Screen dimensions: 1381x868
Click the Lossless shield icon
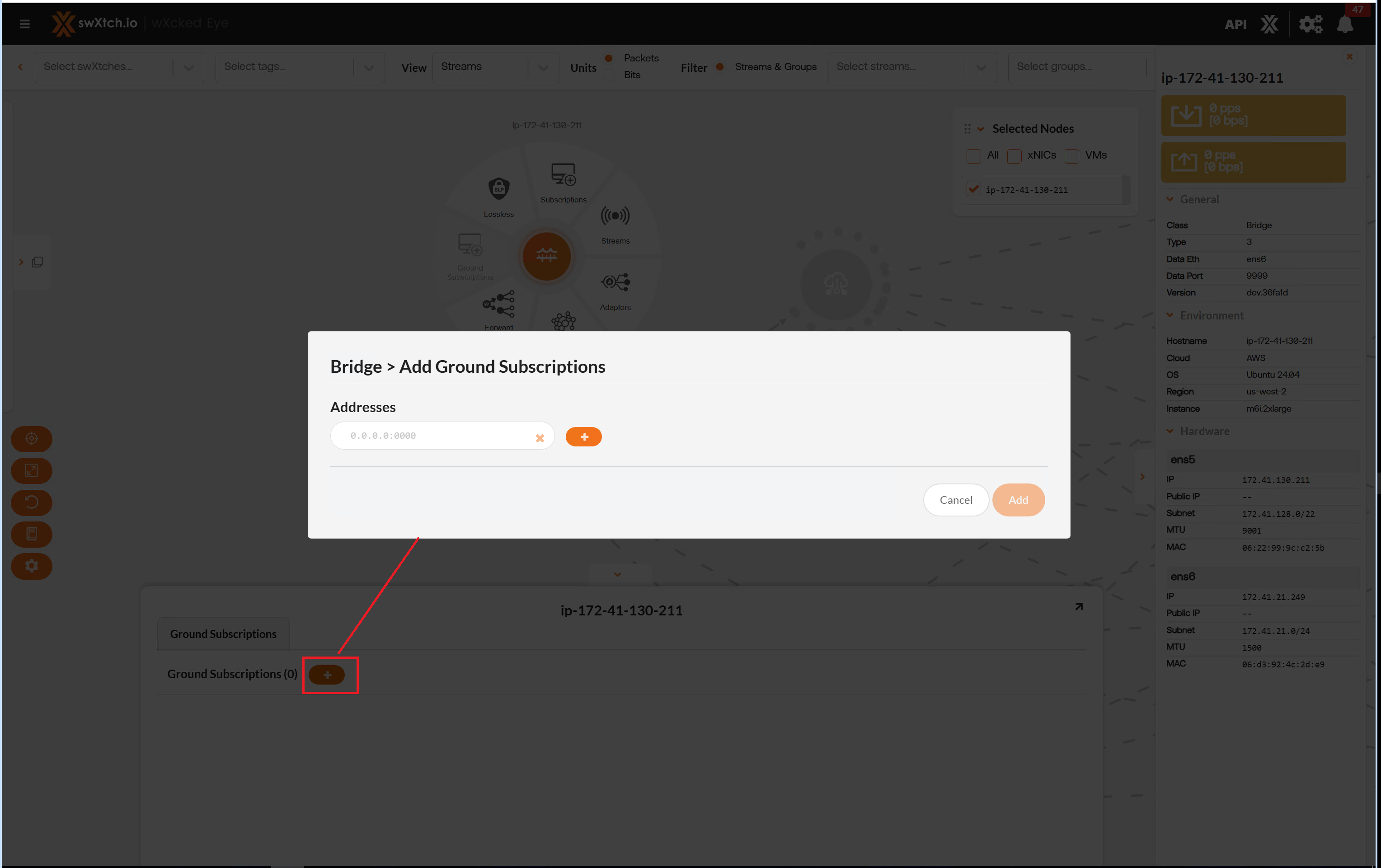(498, 188)
